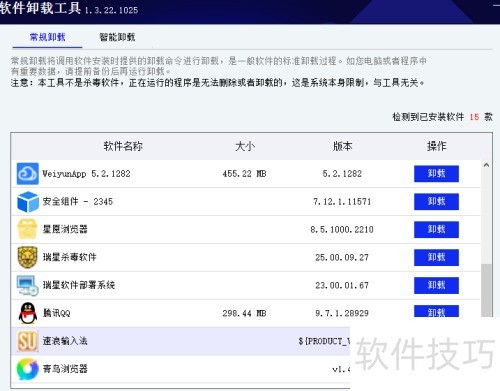
Task: Select the 瑞星软件部署系统 name text
Action: [79, 285]
